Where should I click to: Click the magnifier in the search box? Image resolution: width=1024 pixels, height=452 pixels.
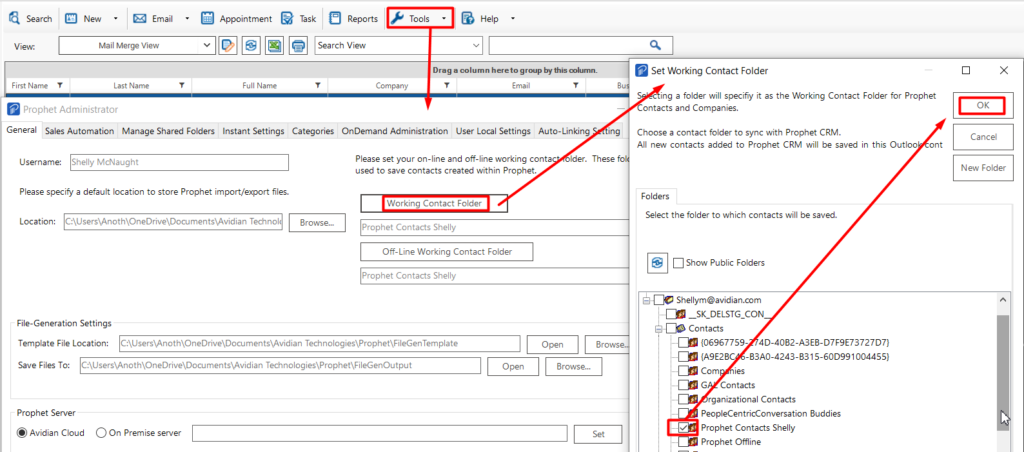coord(655,45)
